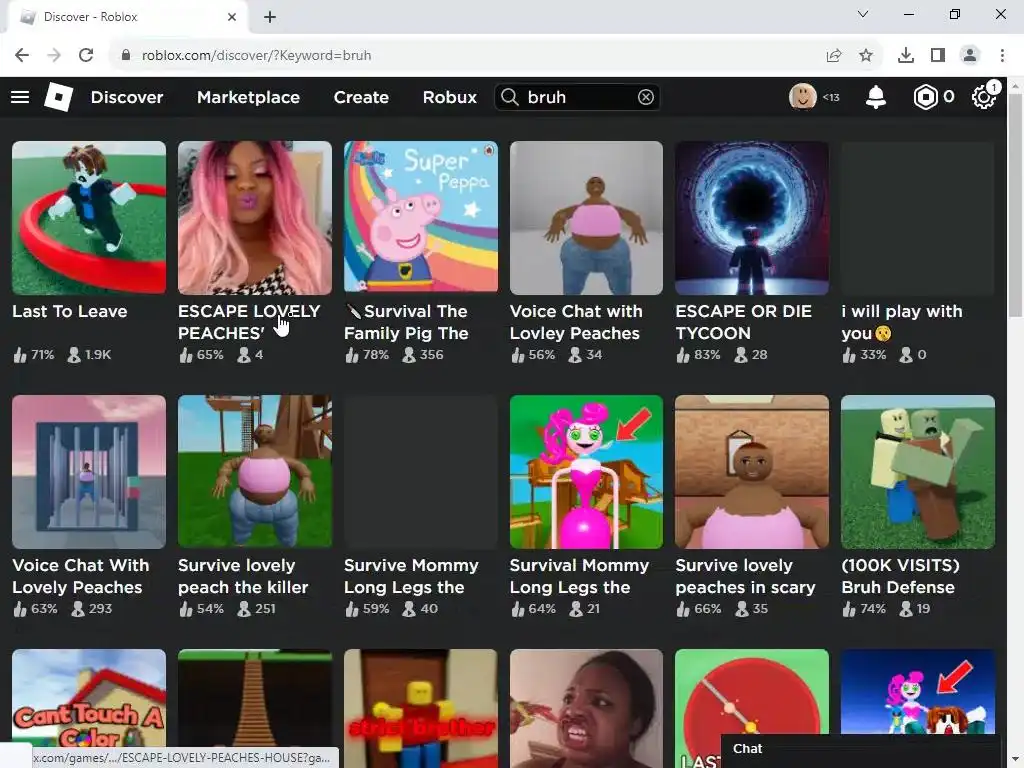Open ESCAPE OR DIE TYCOON thumbnail
Screen dimensions: 1024x768
pyautogui.click(x=752, y=217)
